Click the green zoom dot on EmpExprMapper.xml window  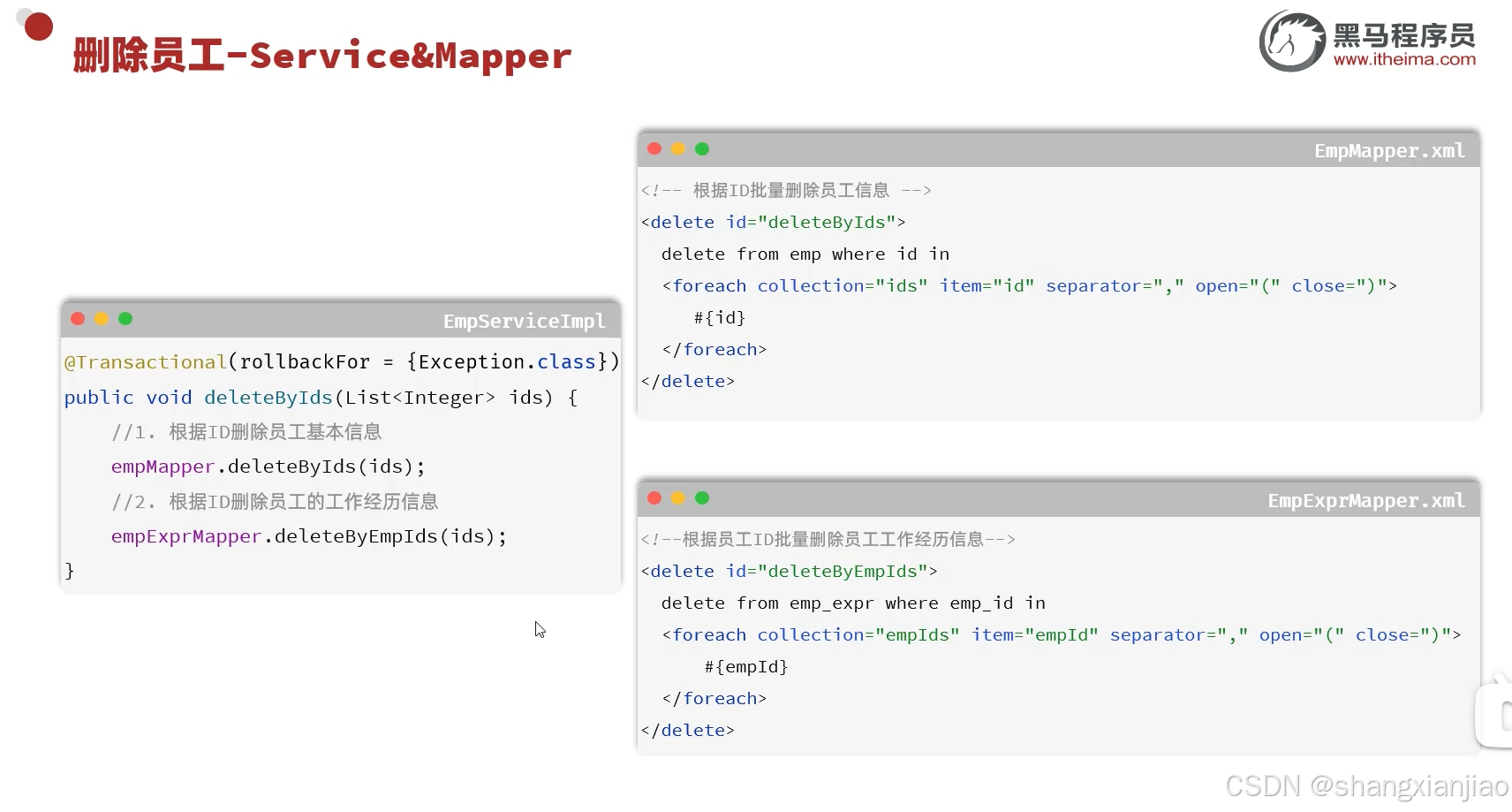pos(703,498)
